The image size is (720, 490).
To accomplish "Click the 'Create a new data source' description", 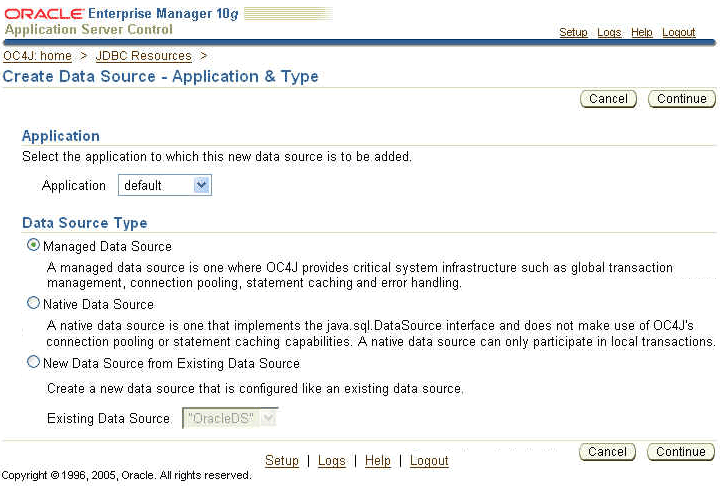I will (x=255, y=389).
